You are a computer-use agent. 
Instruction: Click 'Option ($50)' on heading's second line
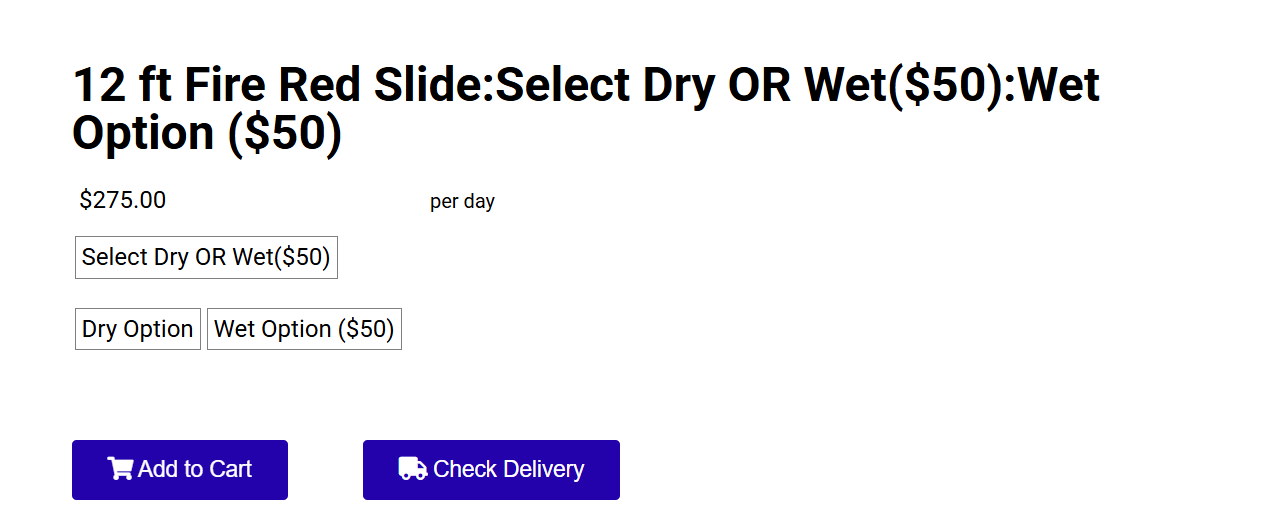[207, 133]
